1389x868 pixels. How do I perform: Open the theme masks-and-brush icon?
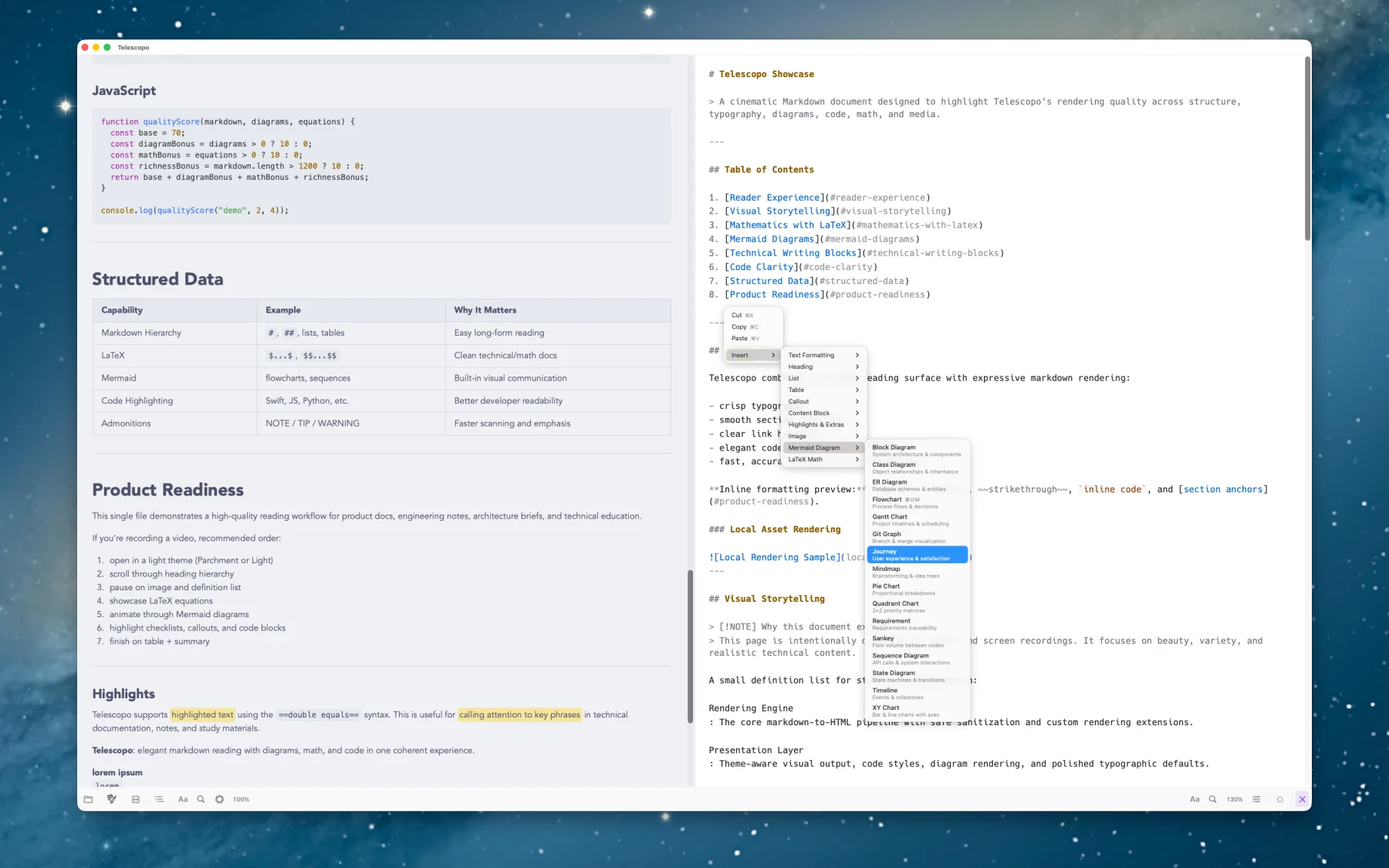(x=112, y=799)
